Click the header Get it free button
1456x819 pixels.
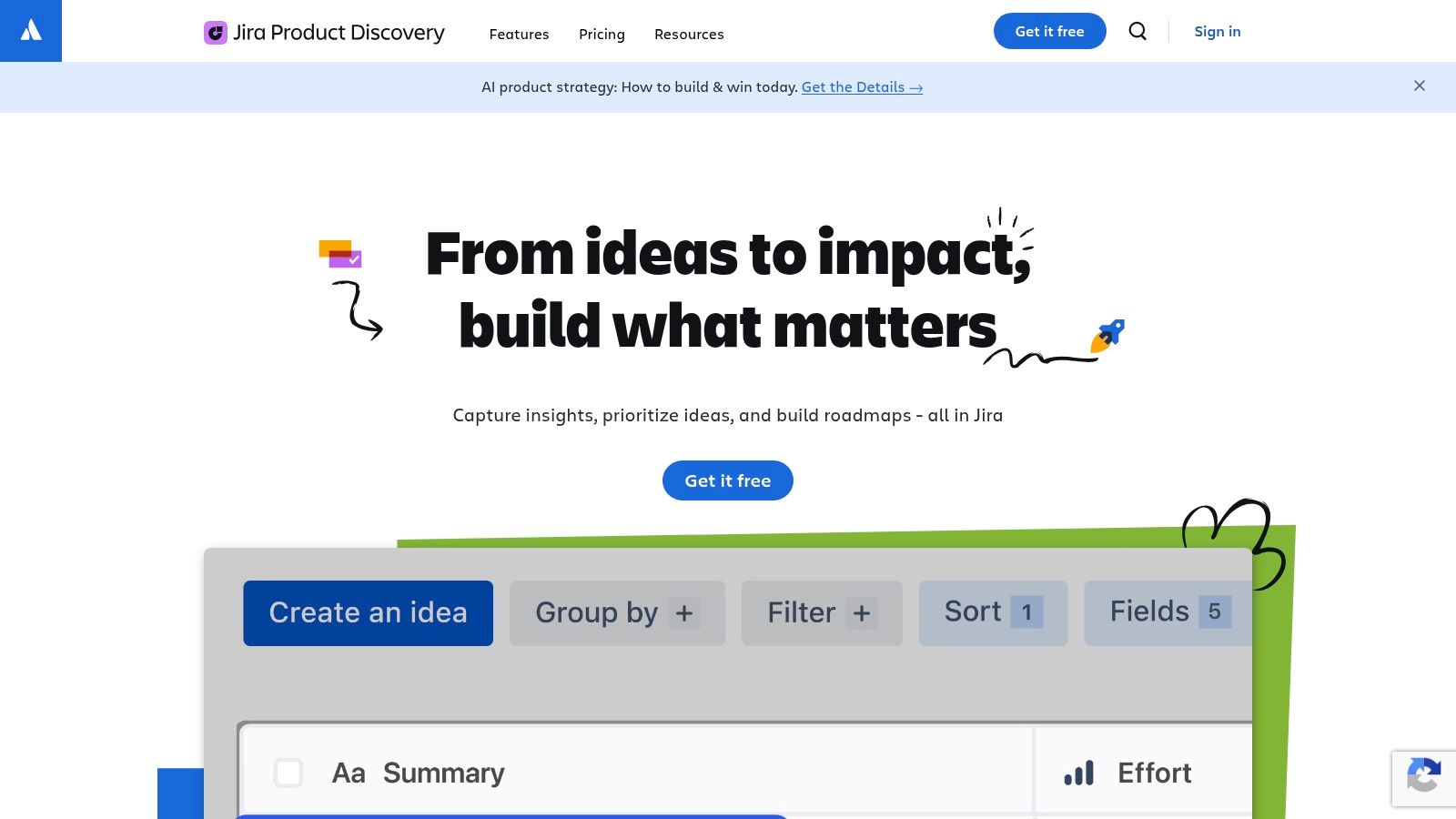click(1049, 31)
